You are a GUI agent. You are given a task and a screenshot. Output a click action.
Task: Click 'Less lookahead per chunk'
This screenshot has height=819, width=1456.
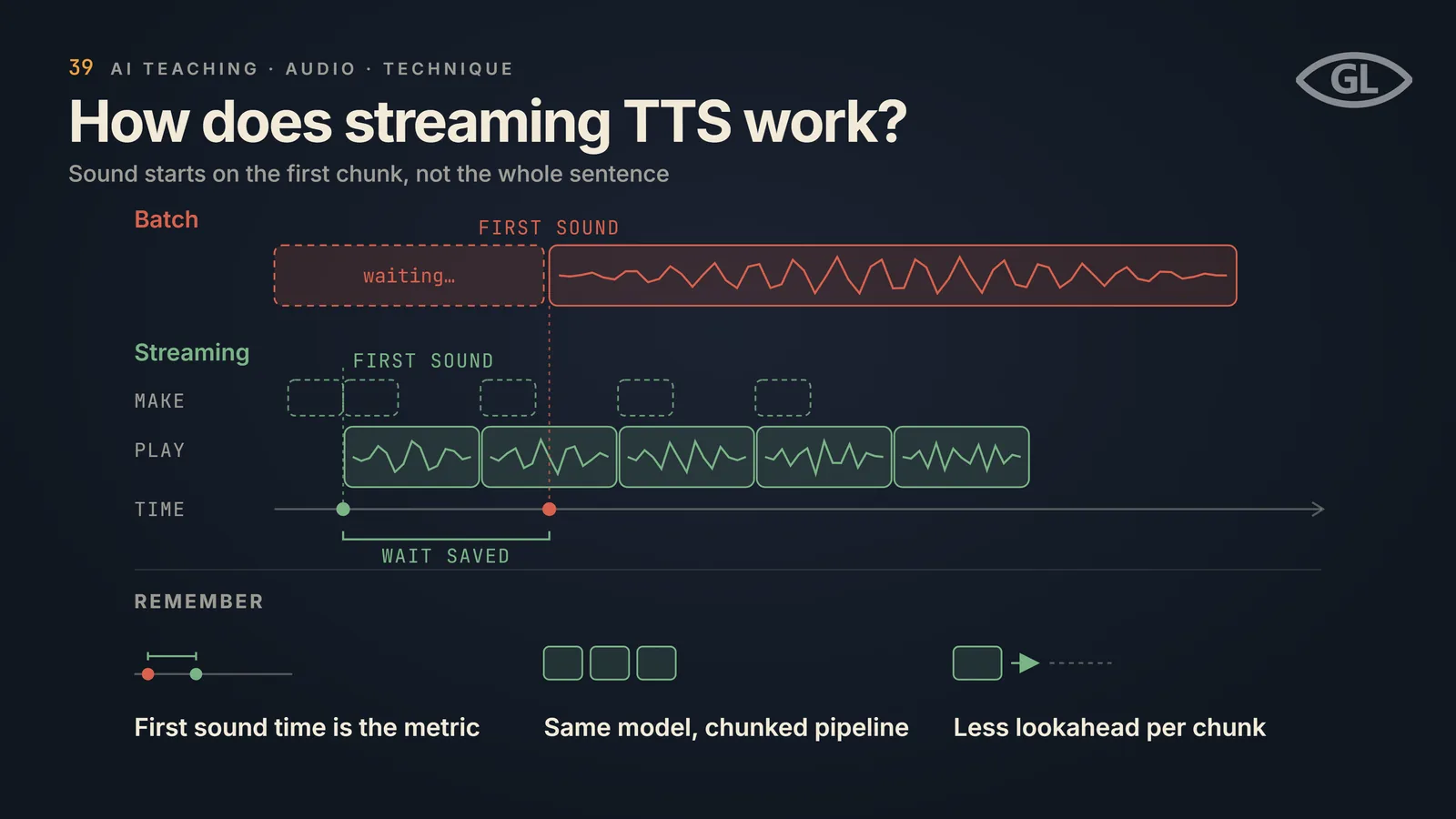1109,728
